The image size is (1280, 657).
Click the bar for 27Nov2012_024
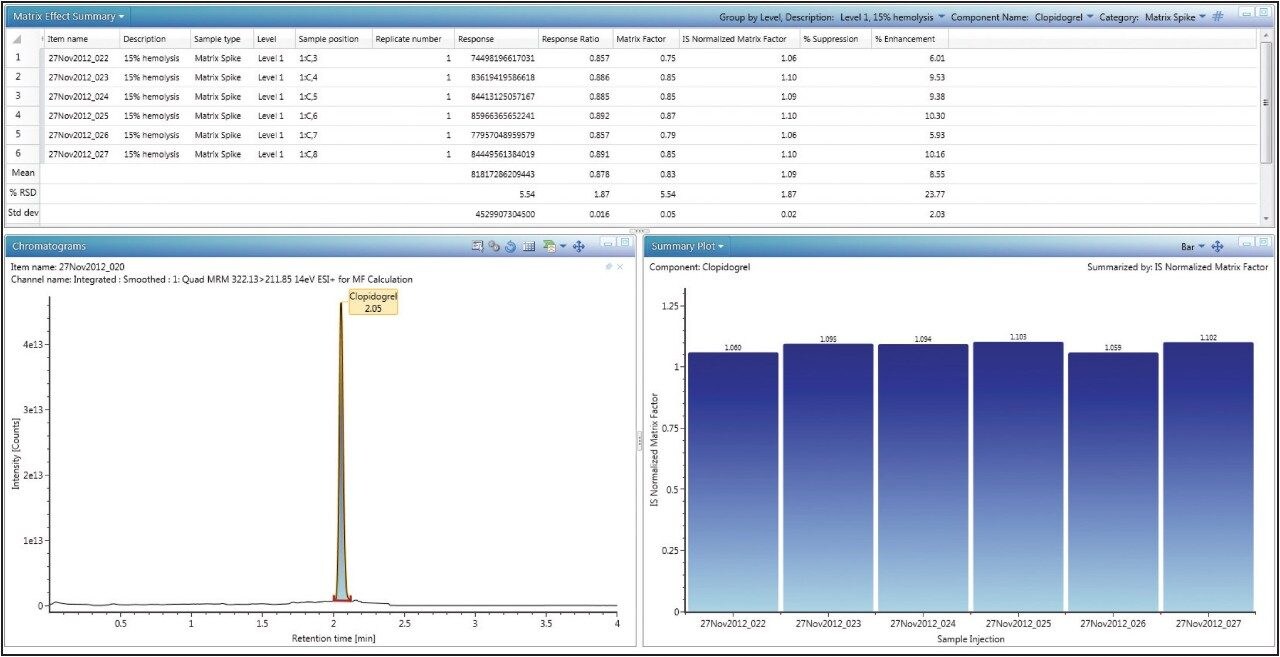coord(923,478)
